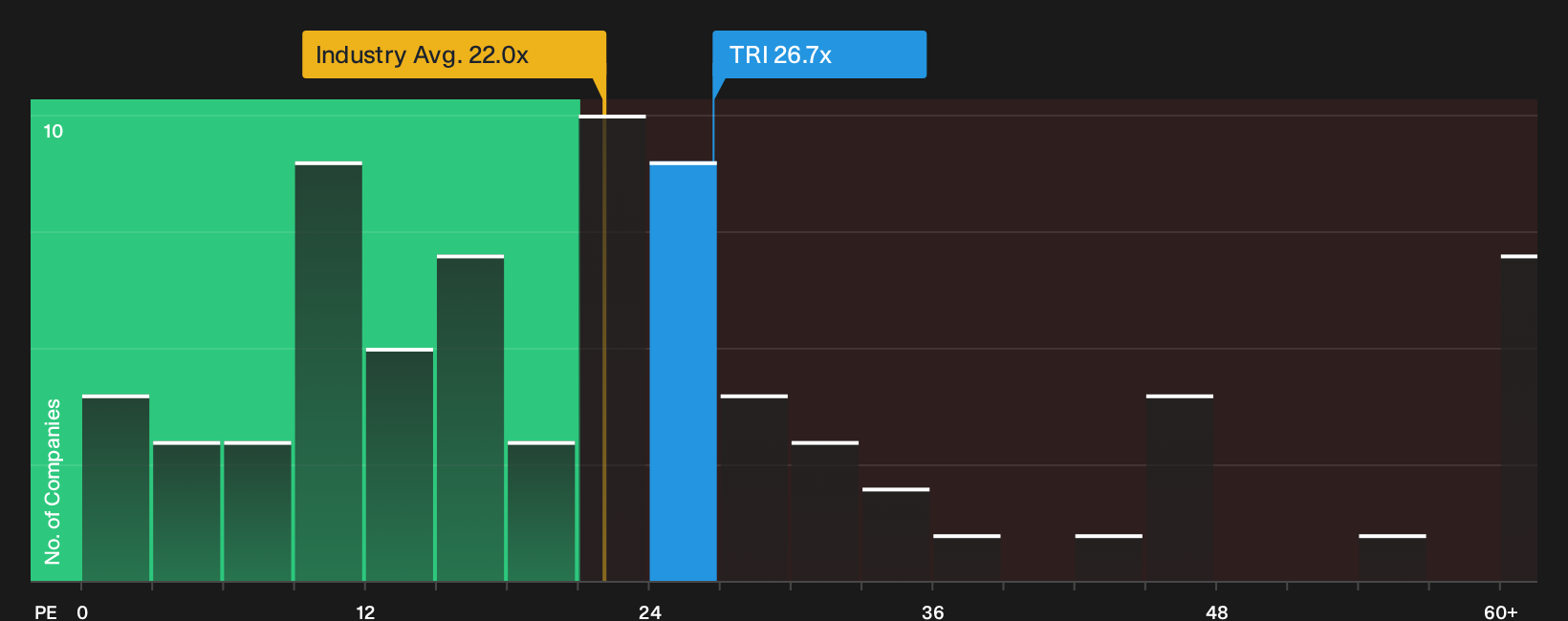Click the TRI 26.7x blue label
The width and height of the screenshot is (1568, 621).
tap(819, 54)
